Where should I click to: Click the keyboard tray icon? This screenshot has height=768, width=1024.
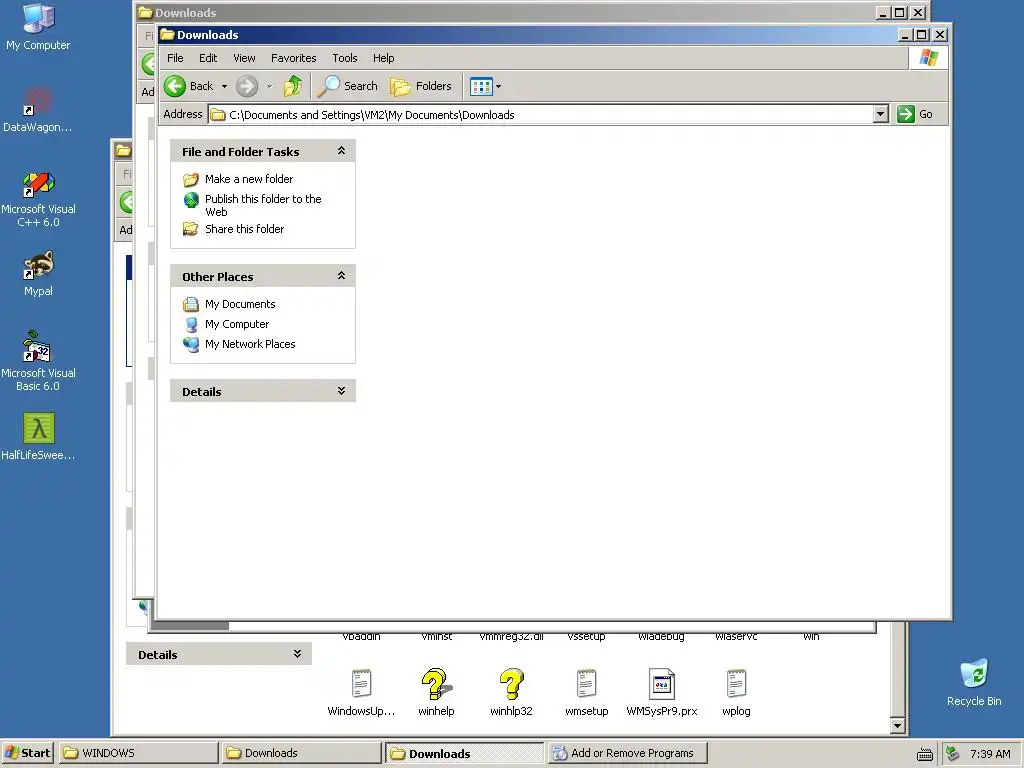[925, 754]
